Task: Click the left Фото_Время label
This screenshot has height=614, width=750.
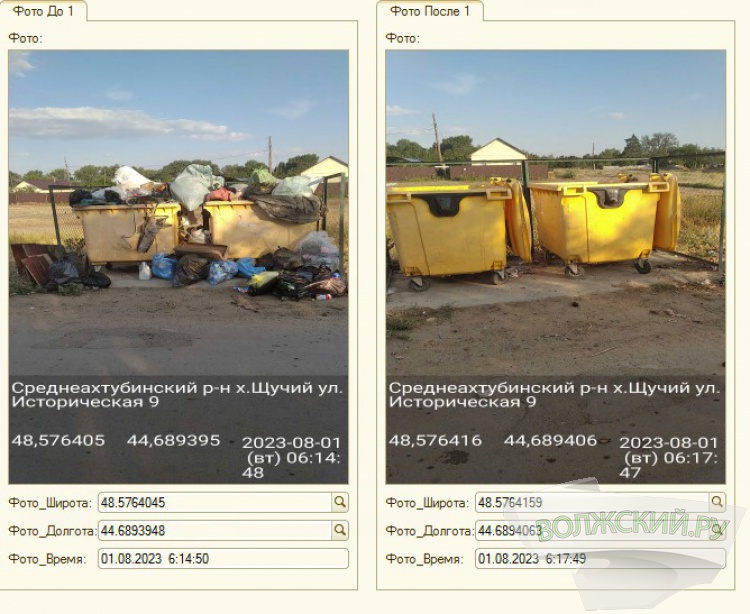Action: click(x=47, y=559)
